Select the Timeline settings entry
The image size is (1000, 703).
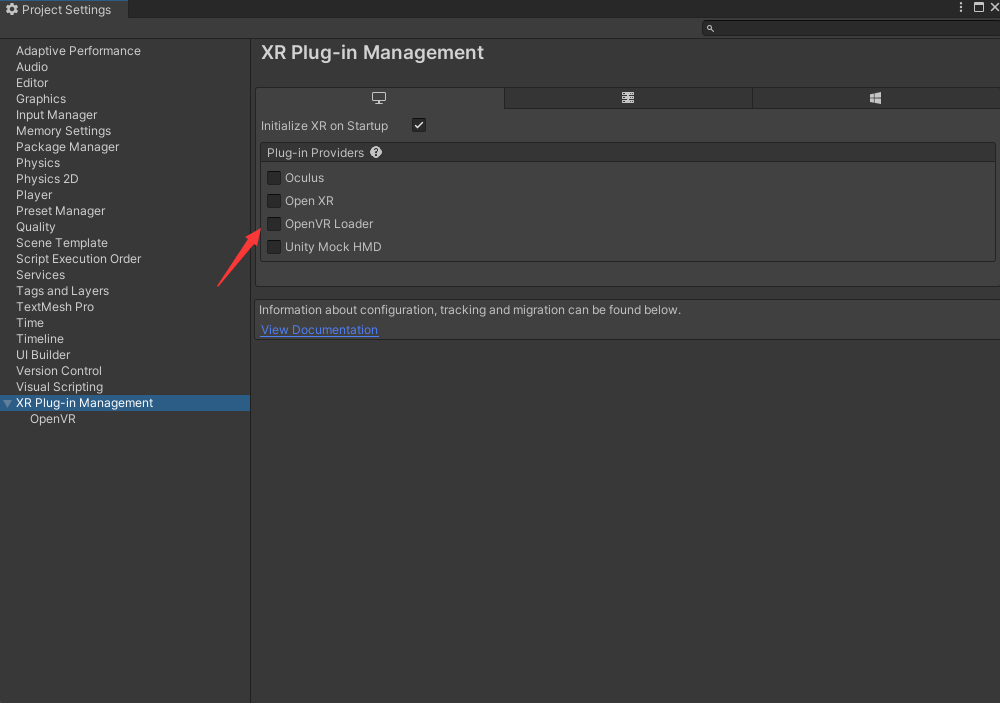(x=40, y=338)
